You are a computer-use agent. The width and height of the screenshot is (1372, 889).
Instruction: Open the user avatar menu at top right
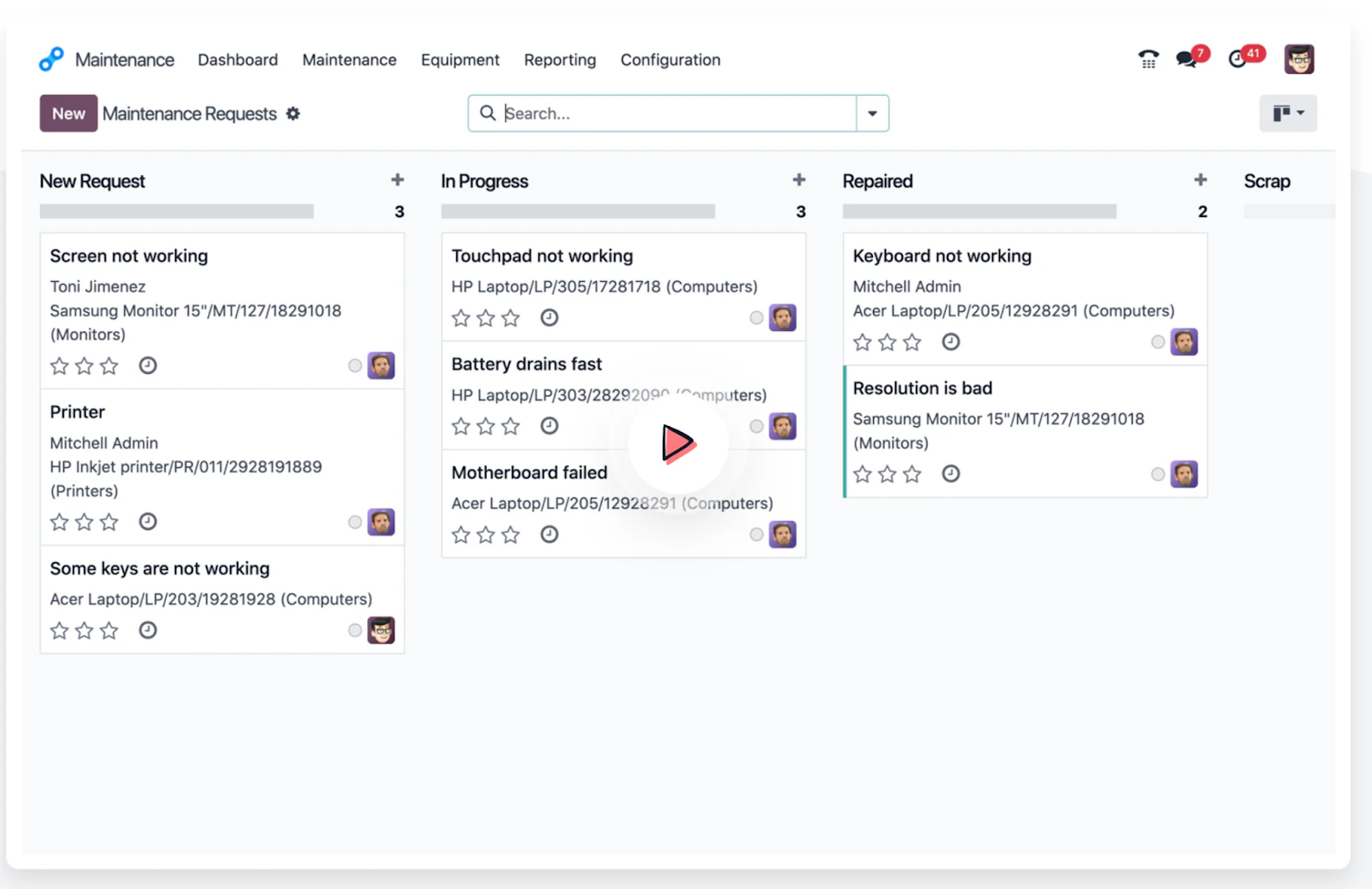pyautogui.click(x=1299, y=59)
